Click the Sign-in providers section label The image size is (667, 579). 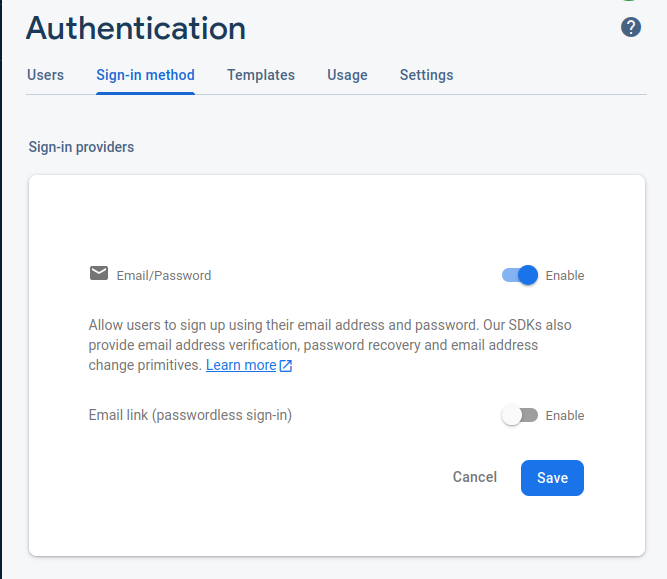point(81,147)
